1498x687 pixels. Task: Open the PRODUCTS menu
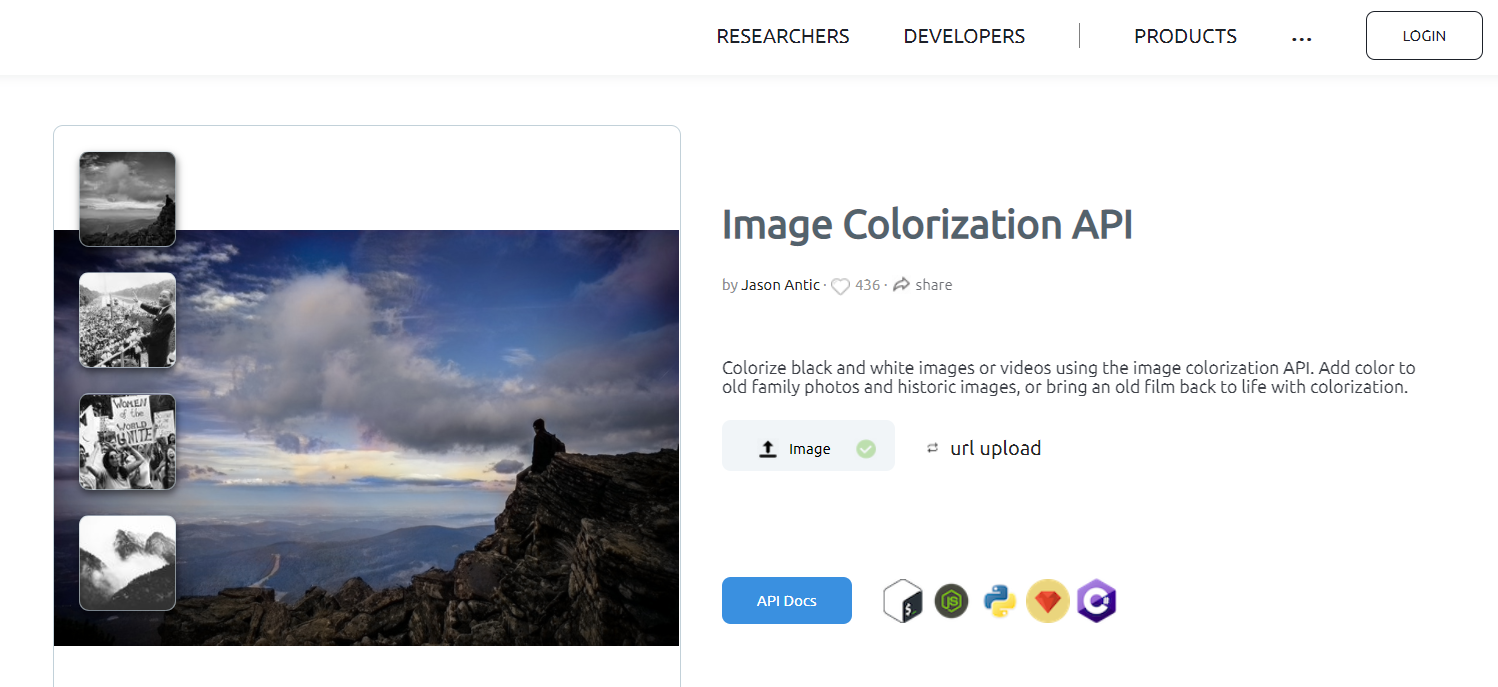click(1184, 35)
